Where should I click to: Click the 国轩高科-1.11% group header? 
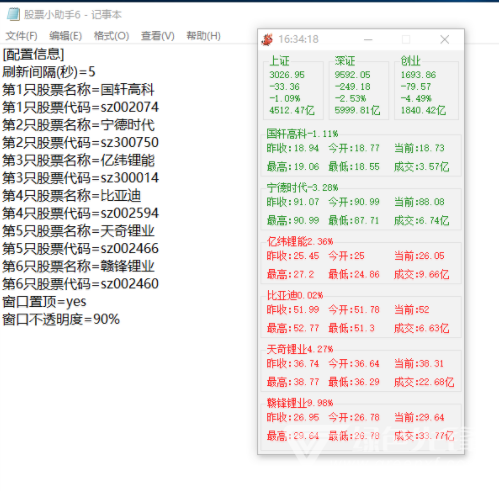coord(302,134)
